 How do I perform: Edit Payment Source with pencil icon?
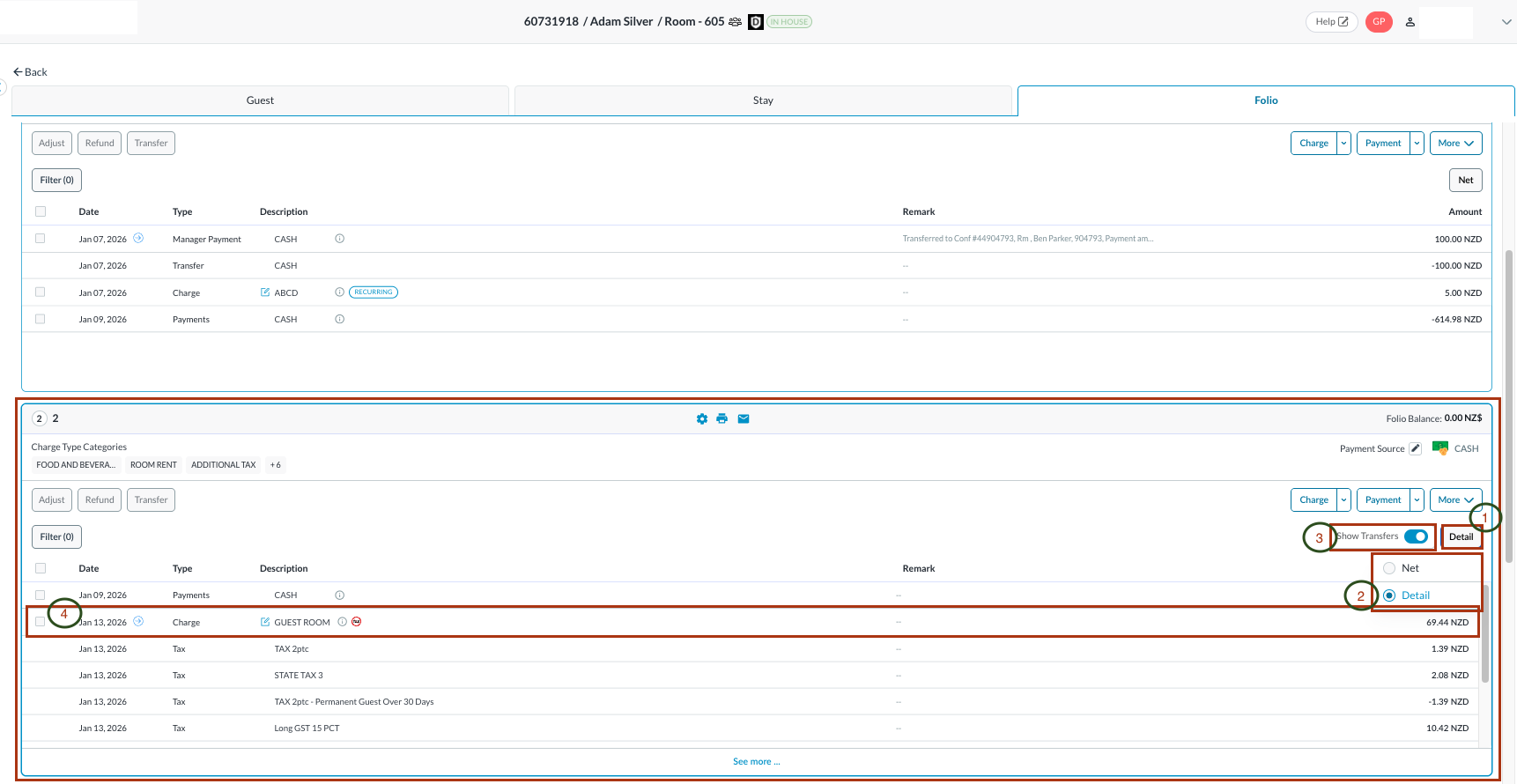1415,449
